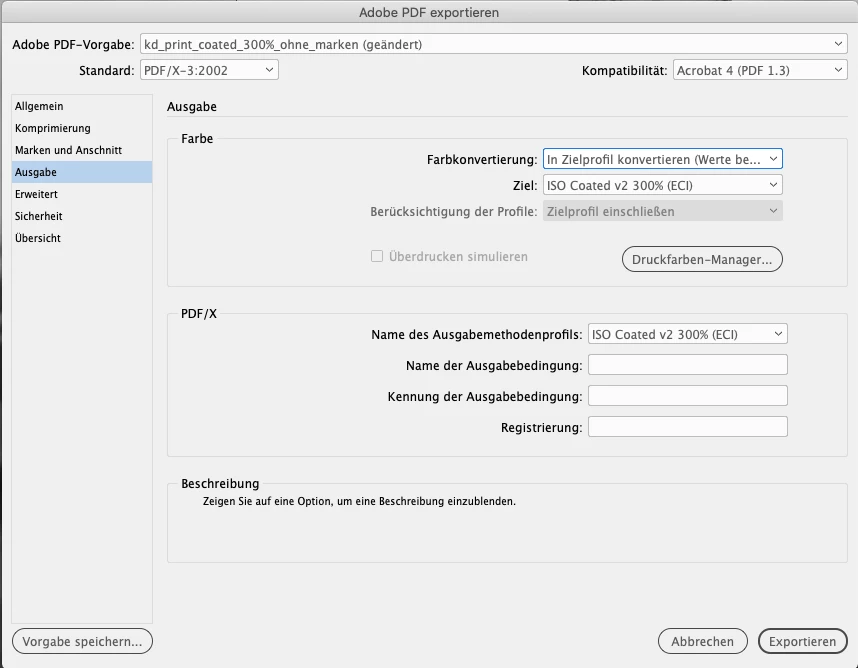This screenshot has height=668, width=858.
Task: Focus the Kennung der Ausgabebedingung field
Action: click(687, 396)
